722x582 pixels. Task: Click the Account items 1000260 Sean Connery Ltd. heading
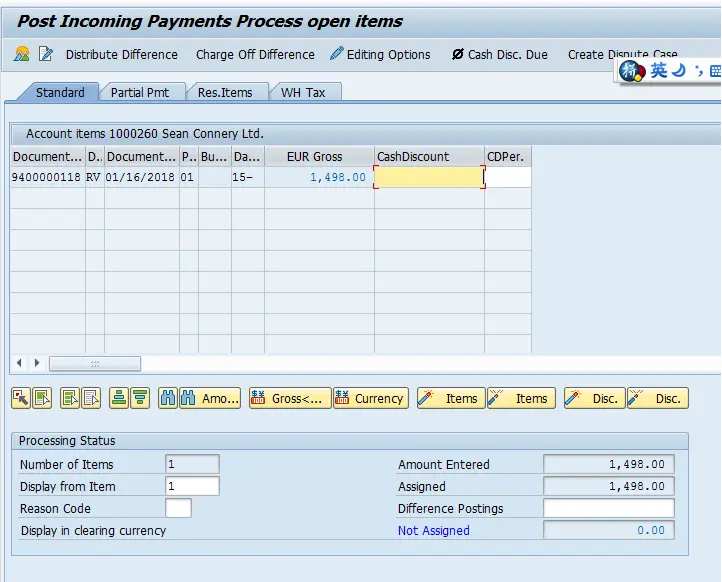[x=145, y=134]
